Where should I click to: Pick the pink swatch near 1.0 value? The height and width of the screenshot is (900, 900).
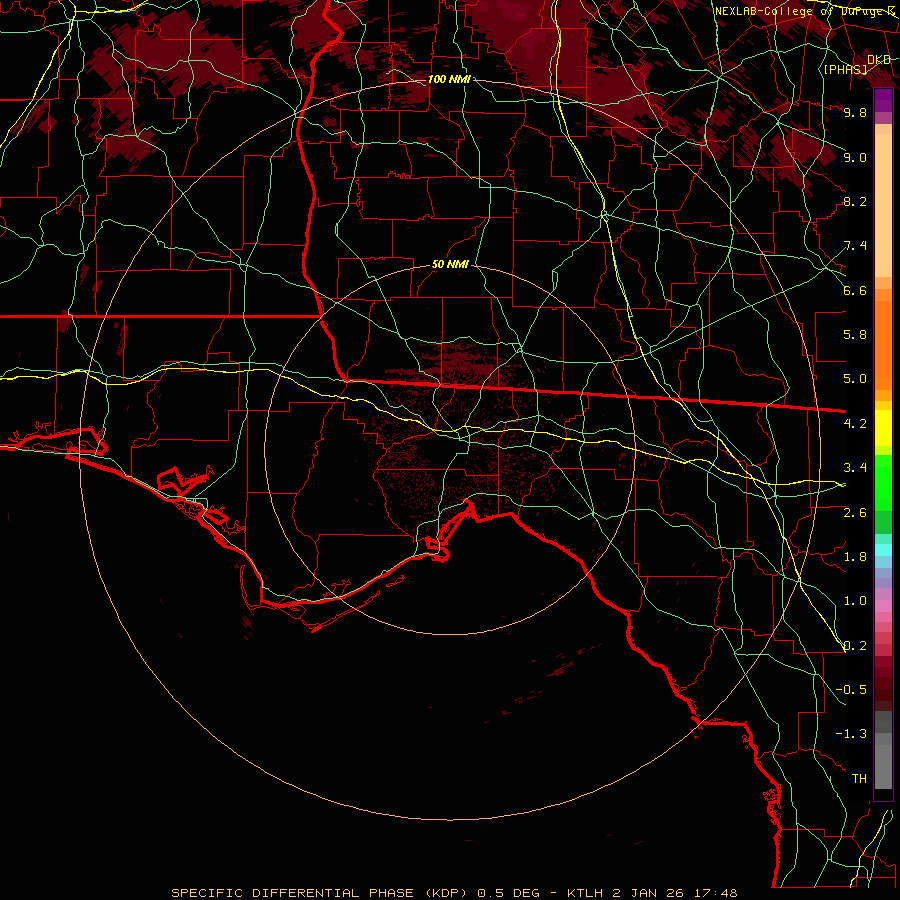point(883,606)
